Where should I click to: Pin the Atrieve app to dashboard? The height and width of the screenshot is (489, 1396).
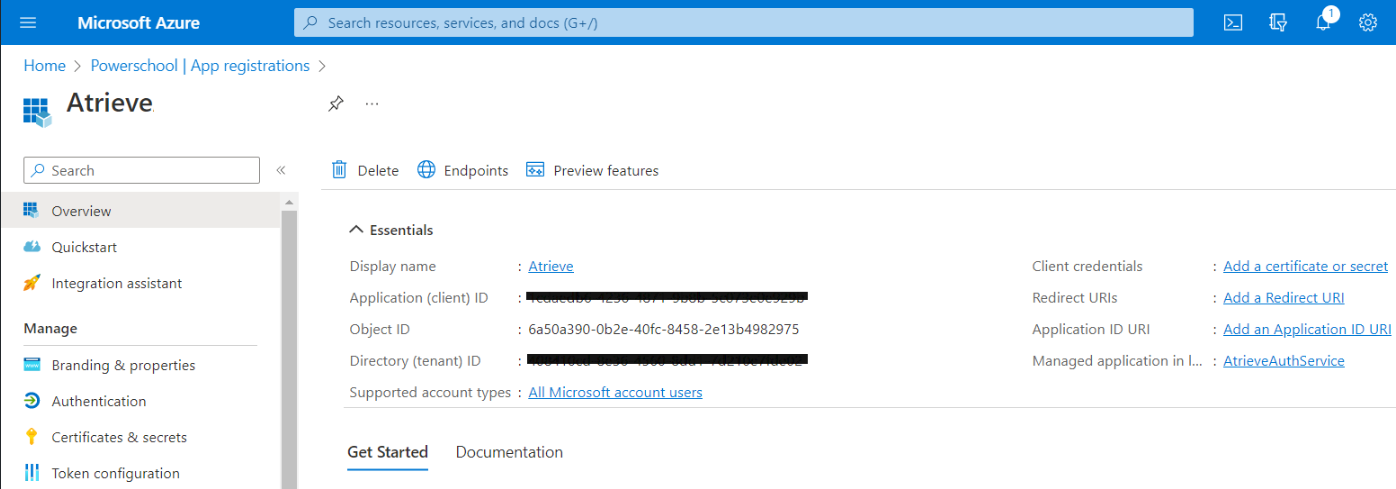(336, 104)
